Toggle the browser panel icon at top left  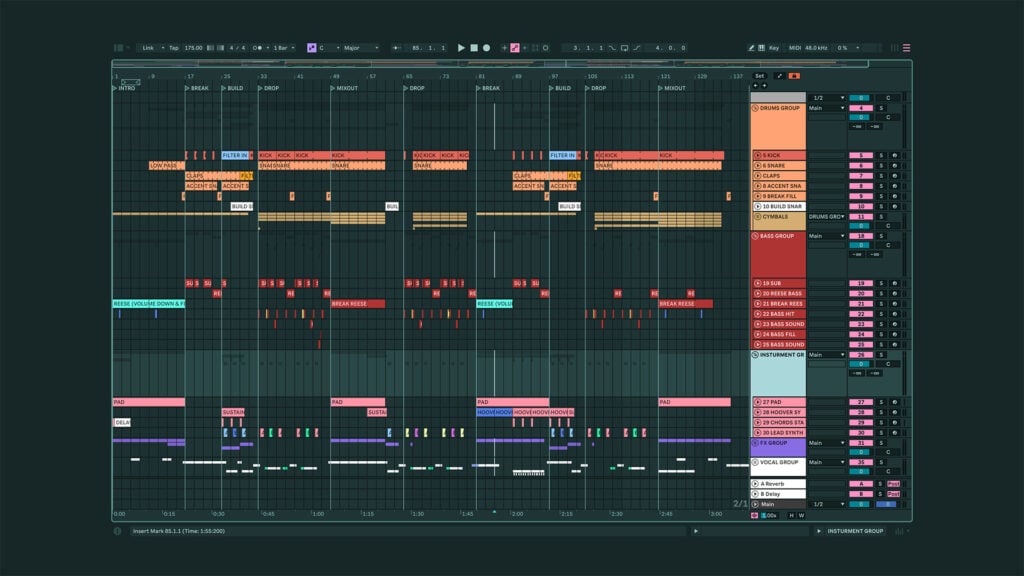pyautogui.click(x=118, y=48)
